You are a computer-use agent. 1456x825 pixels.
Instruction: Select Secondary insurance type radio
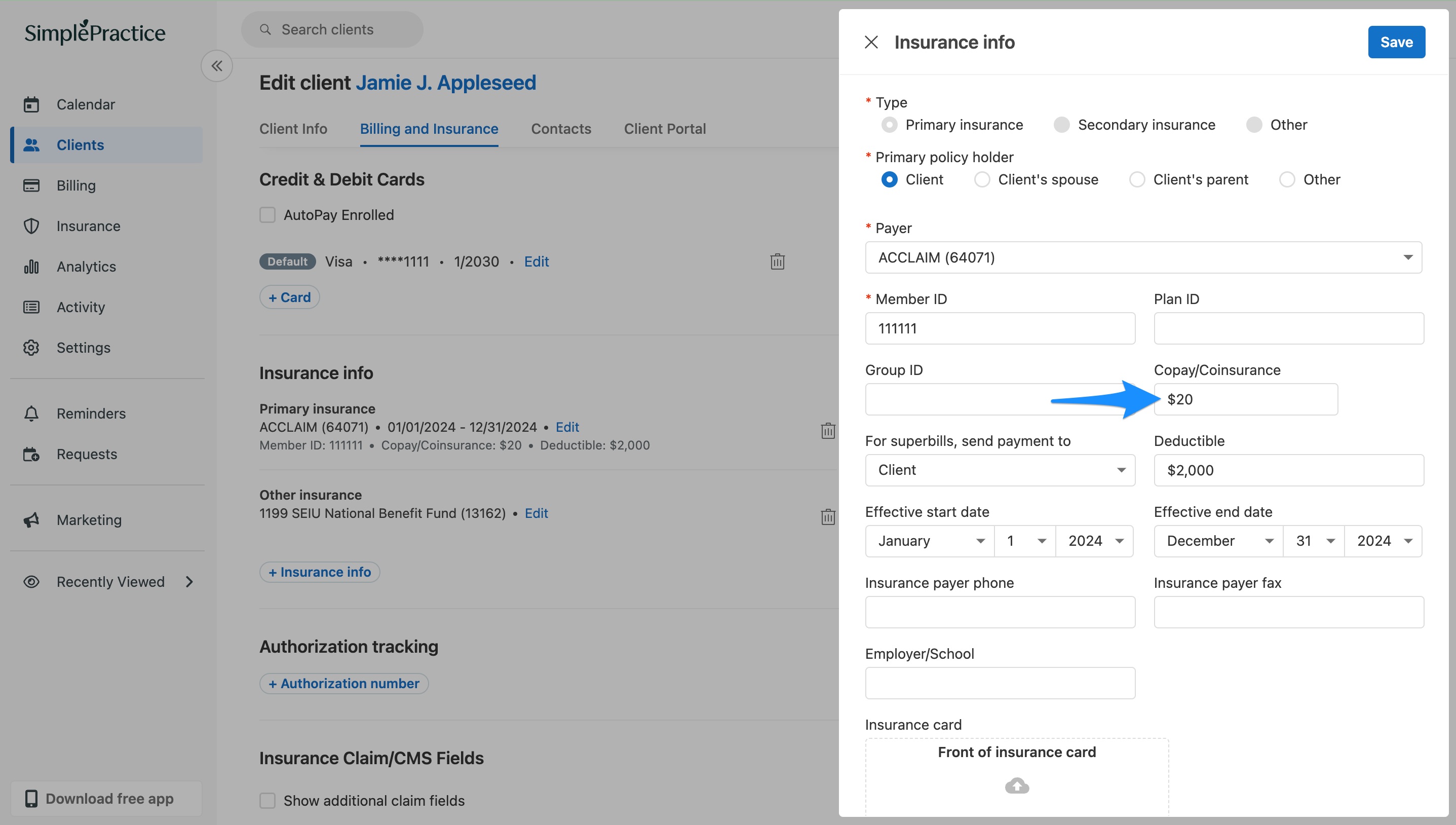tap(1061, 125)
